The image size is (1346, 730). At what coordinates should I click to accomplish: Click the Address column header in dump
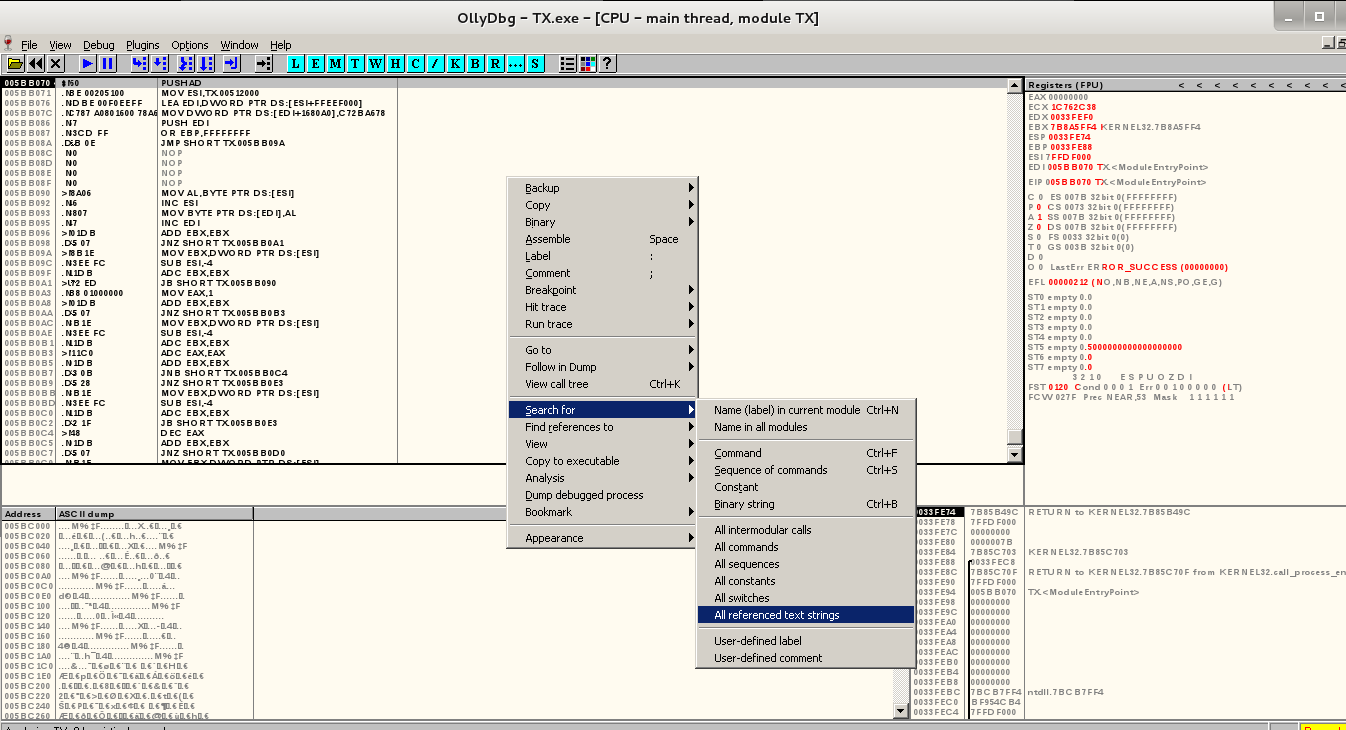[x=28, y=514]
